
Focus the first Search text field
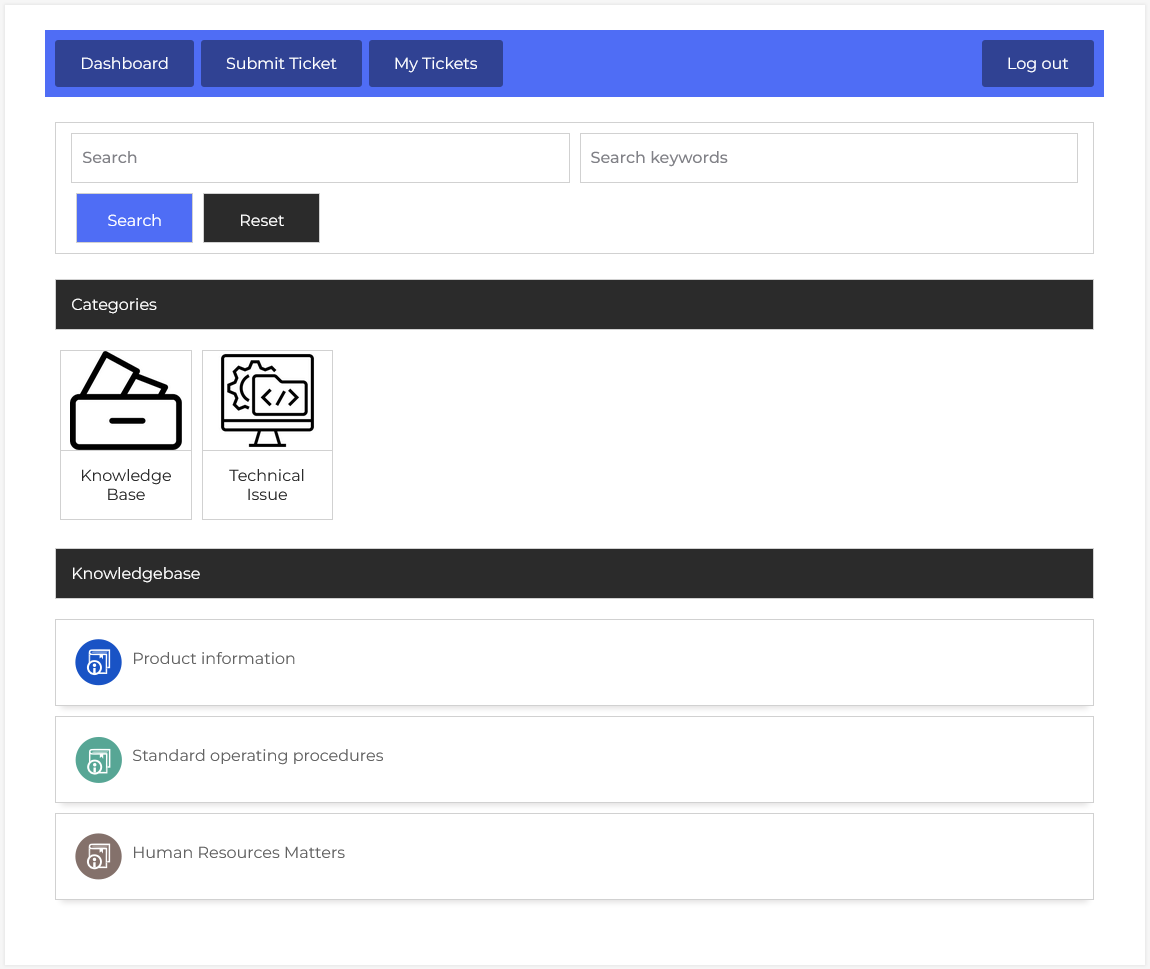[x=320, y=158]
